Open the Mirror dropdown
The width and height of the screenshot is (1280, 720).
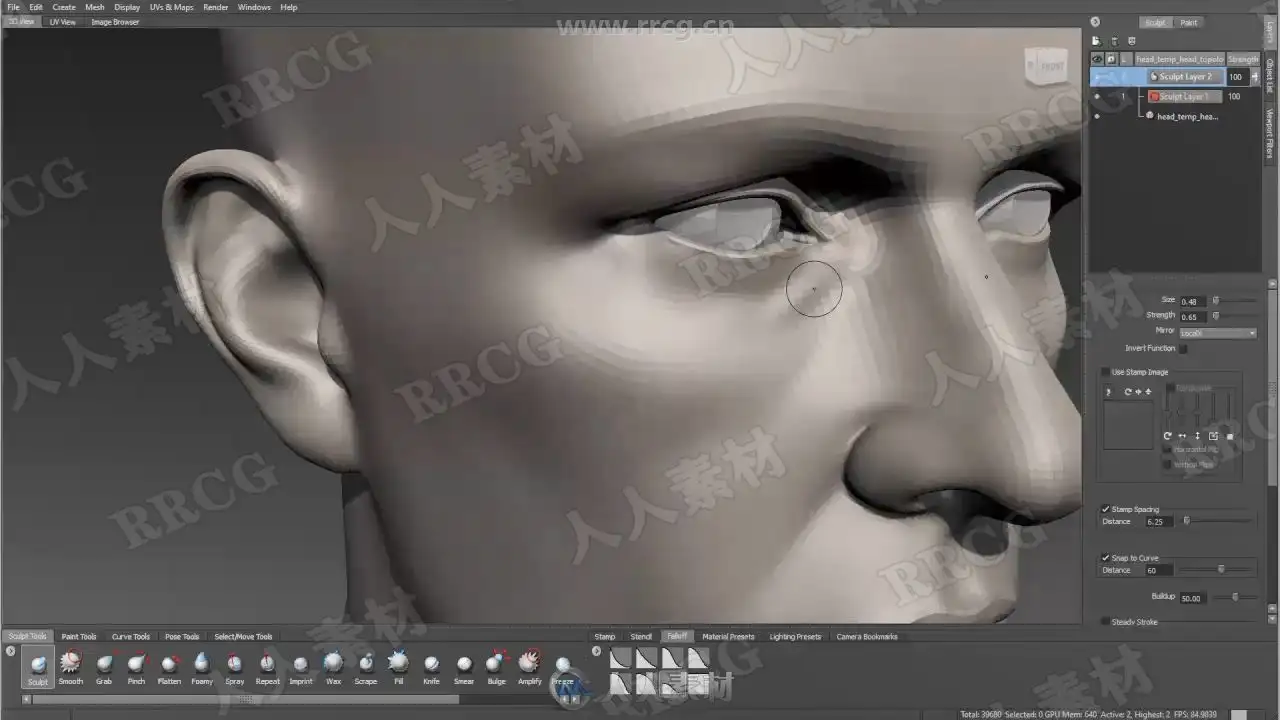(x=1217, y=333)
